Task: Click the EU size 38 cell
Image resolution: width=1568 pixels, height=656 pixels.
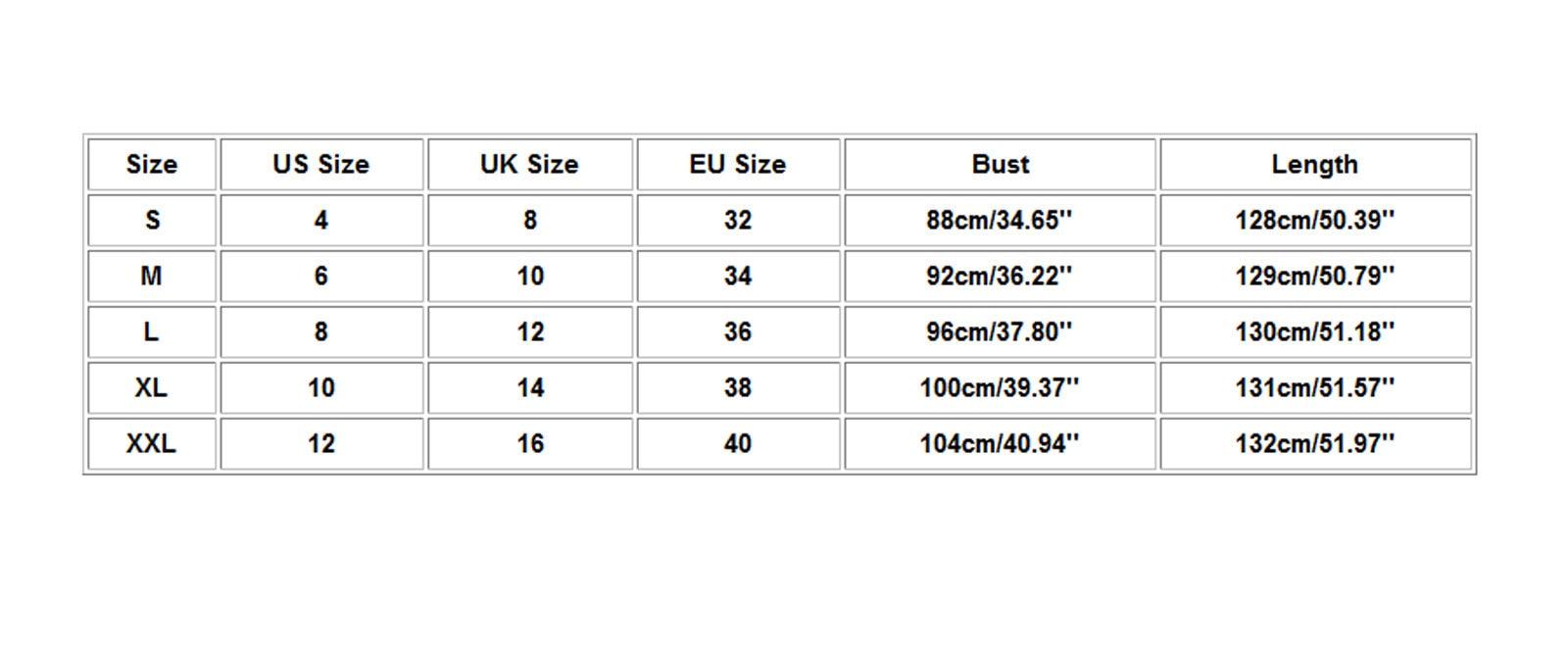Action: [x=738, y=387]
